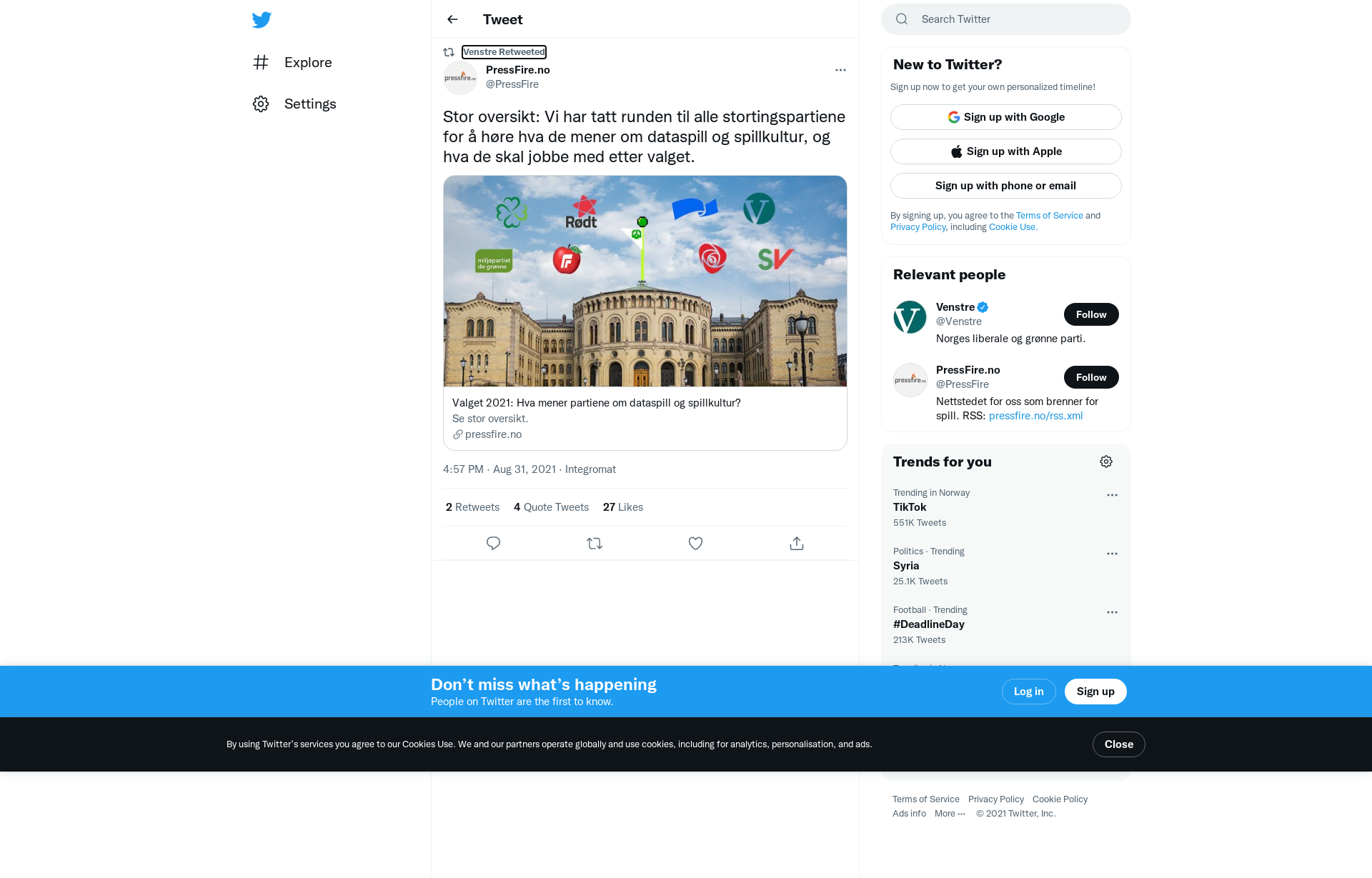1372x878 pixels.
Task: Open Trends for you settings gear
Action: (1106, 462)
